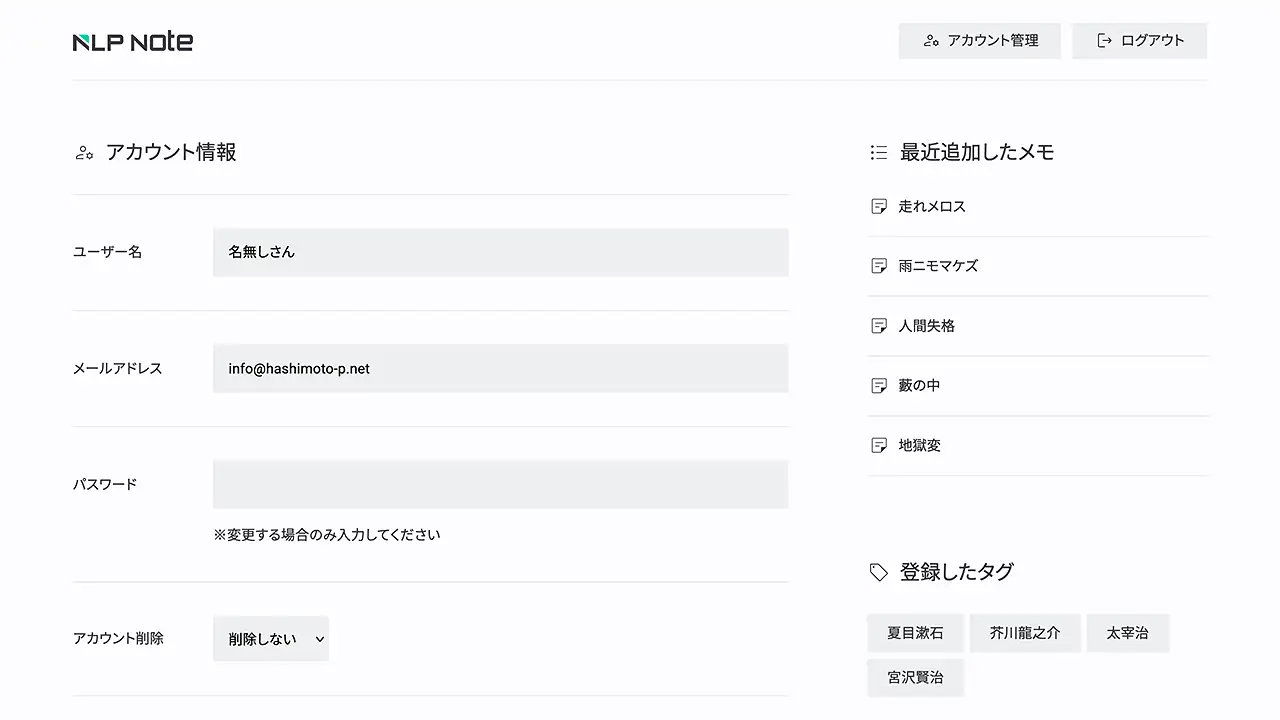Open the 雨ニモマケズ memo

click(x=938, y=266)
